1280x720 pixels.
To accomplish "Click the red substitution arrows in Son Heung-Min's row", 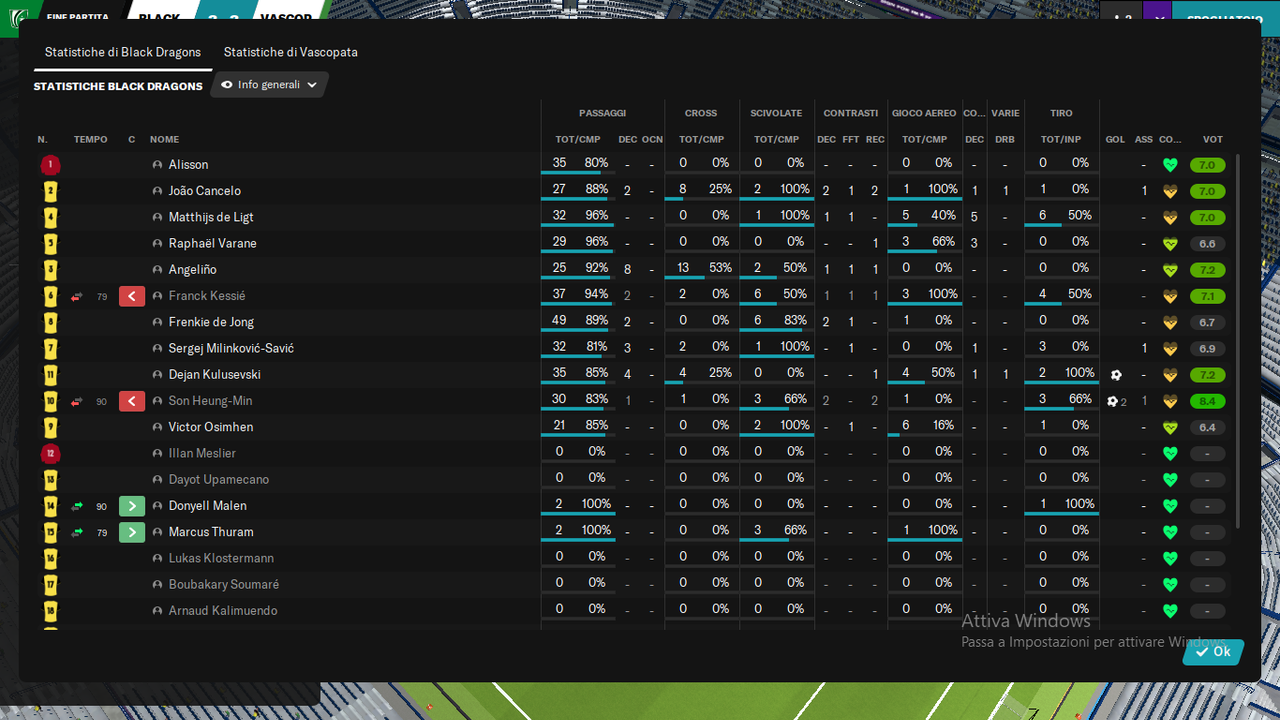I will 77,401.
